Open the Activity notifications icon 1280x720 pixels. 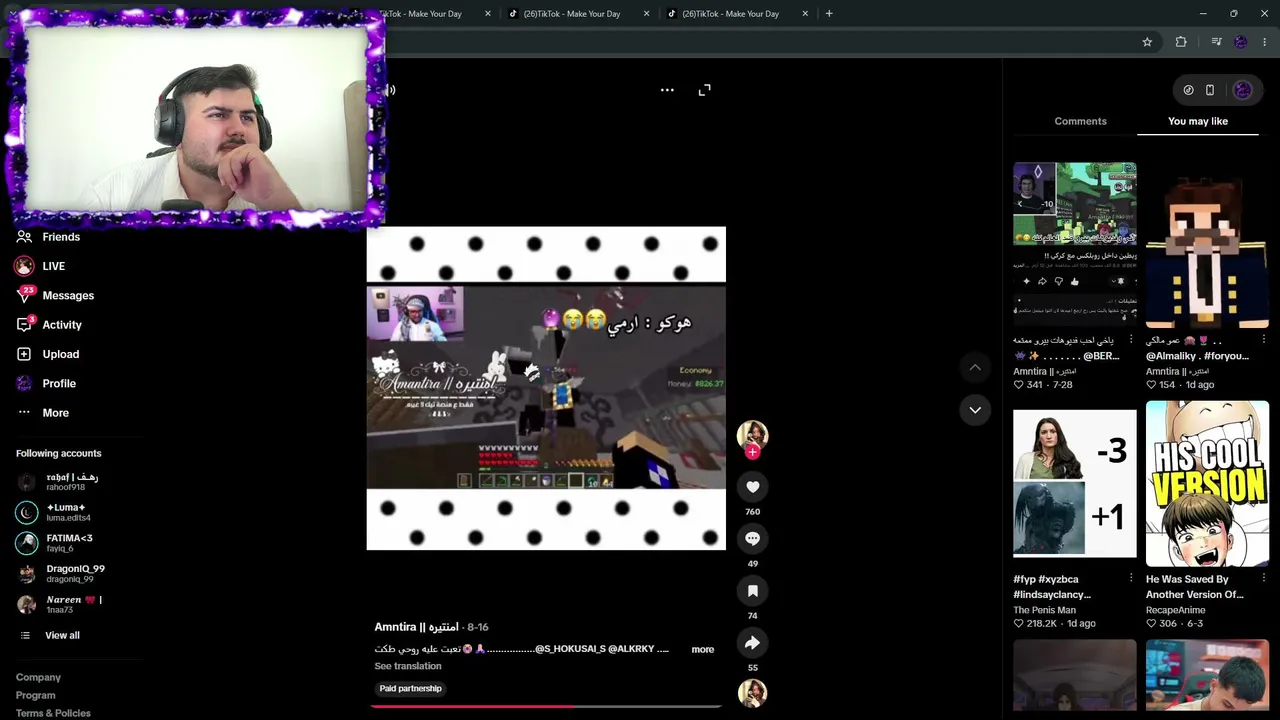(24, 324)
